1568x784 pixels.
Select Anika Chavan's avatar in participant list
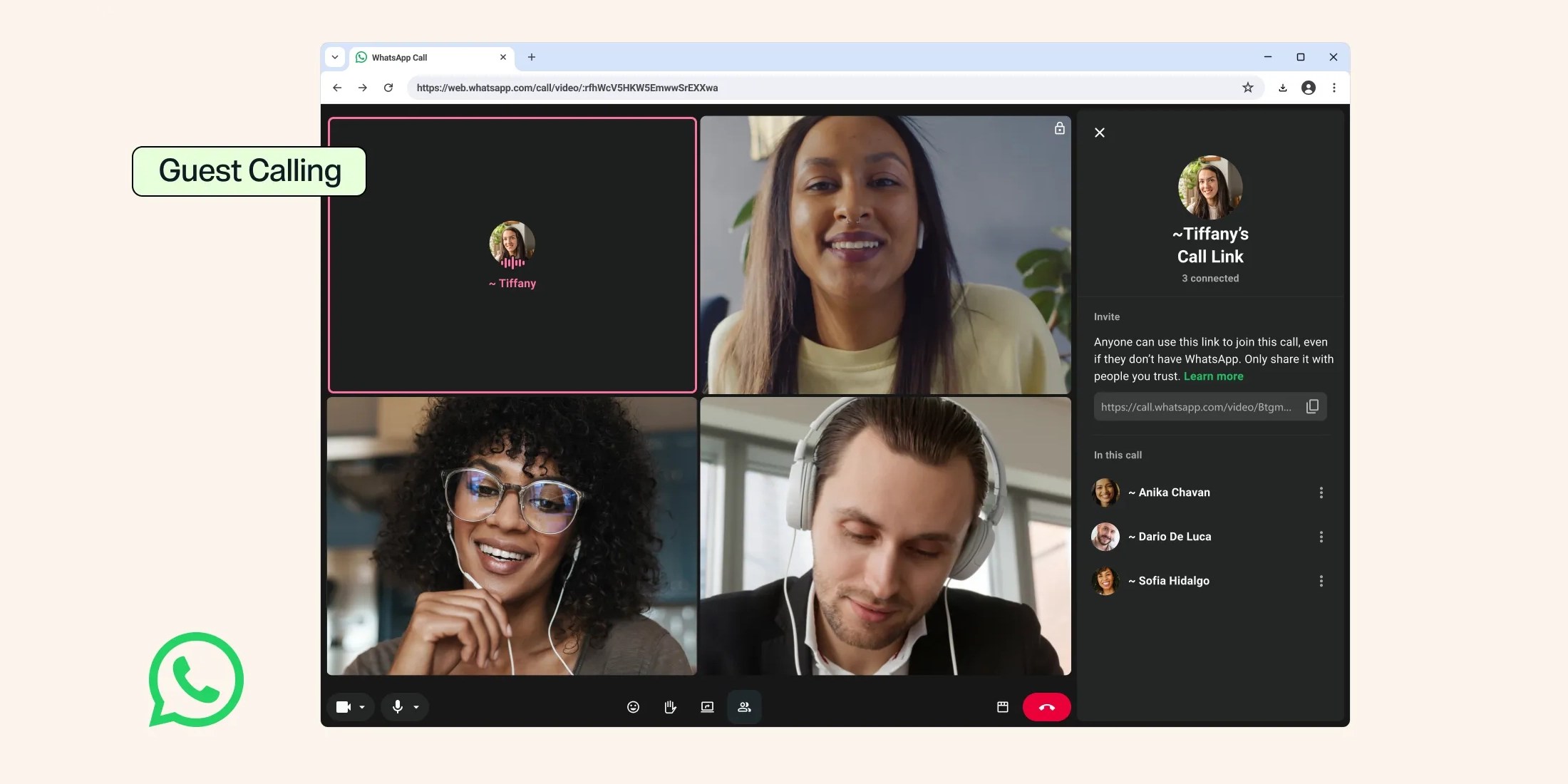(x=1105, y=492)
